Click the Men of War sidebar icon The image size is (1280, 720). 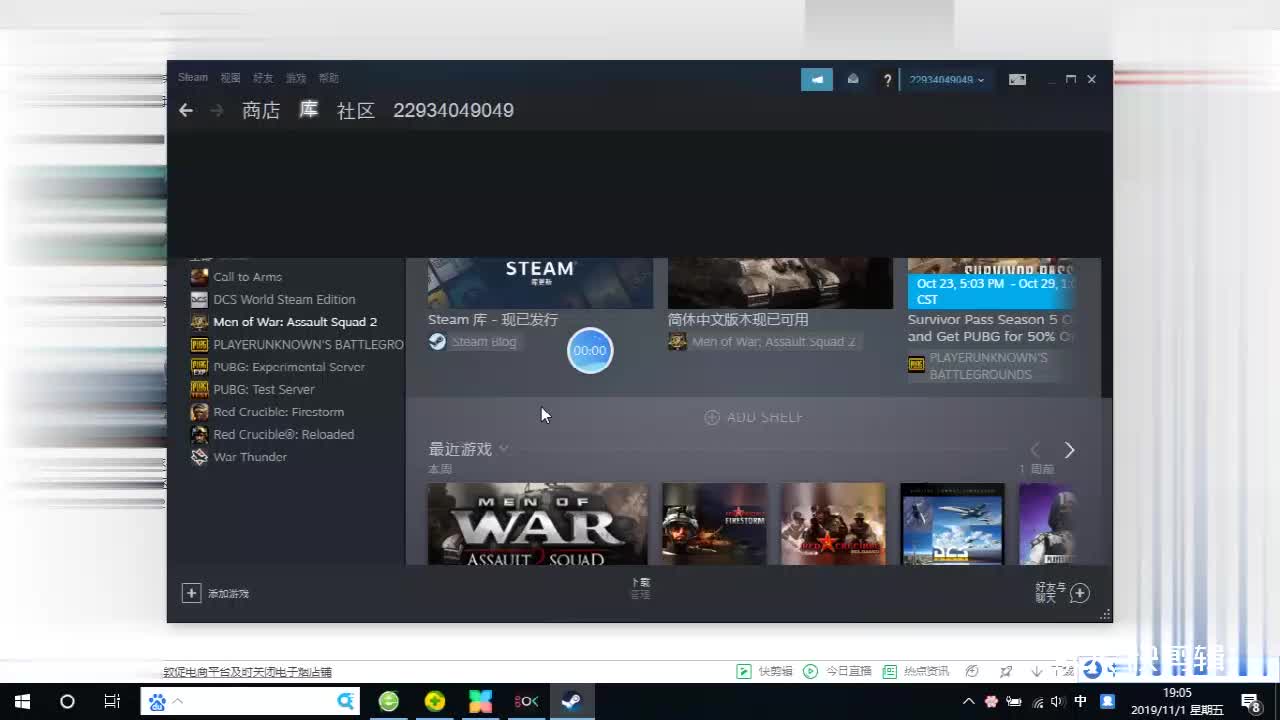pos(199,322)
